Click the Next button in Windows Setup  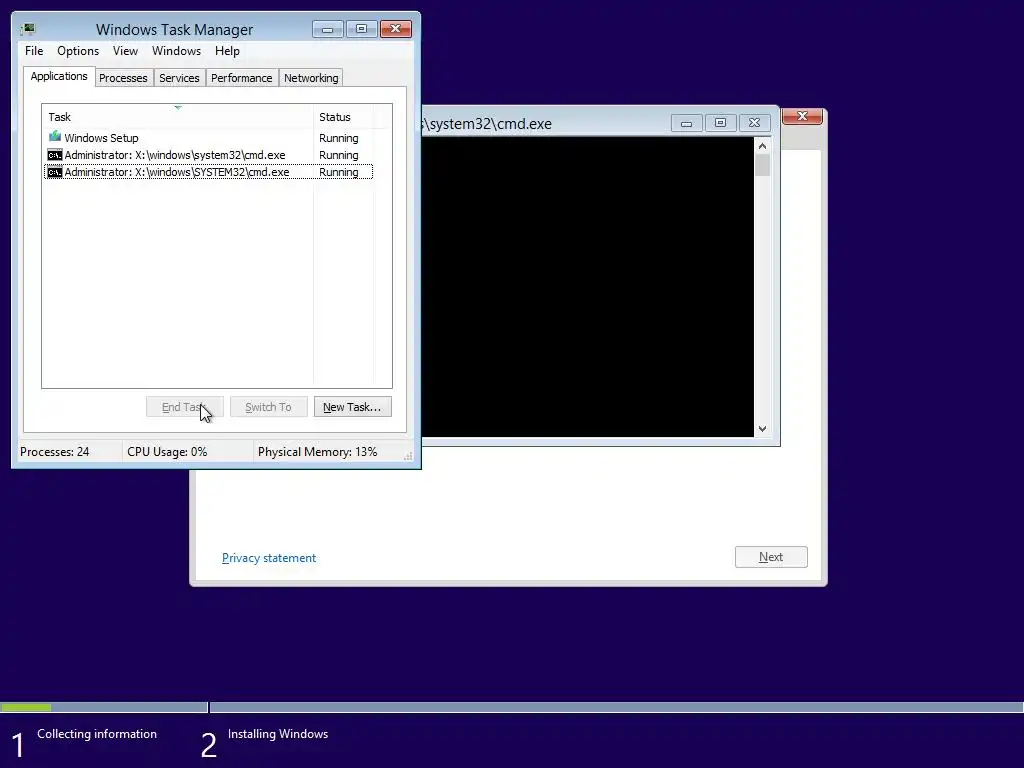771,557
